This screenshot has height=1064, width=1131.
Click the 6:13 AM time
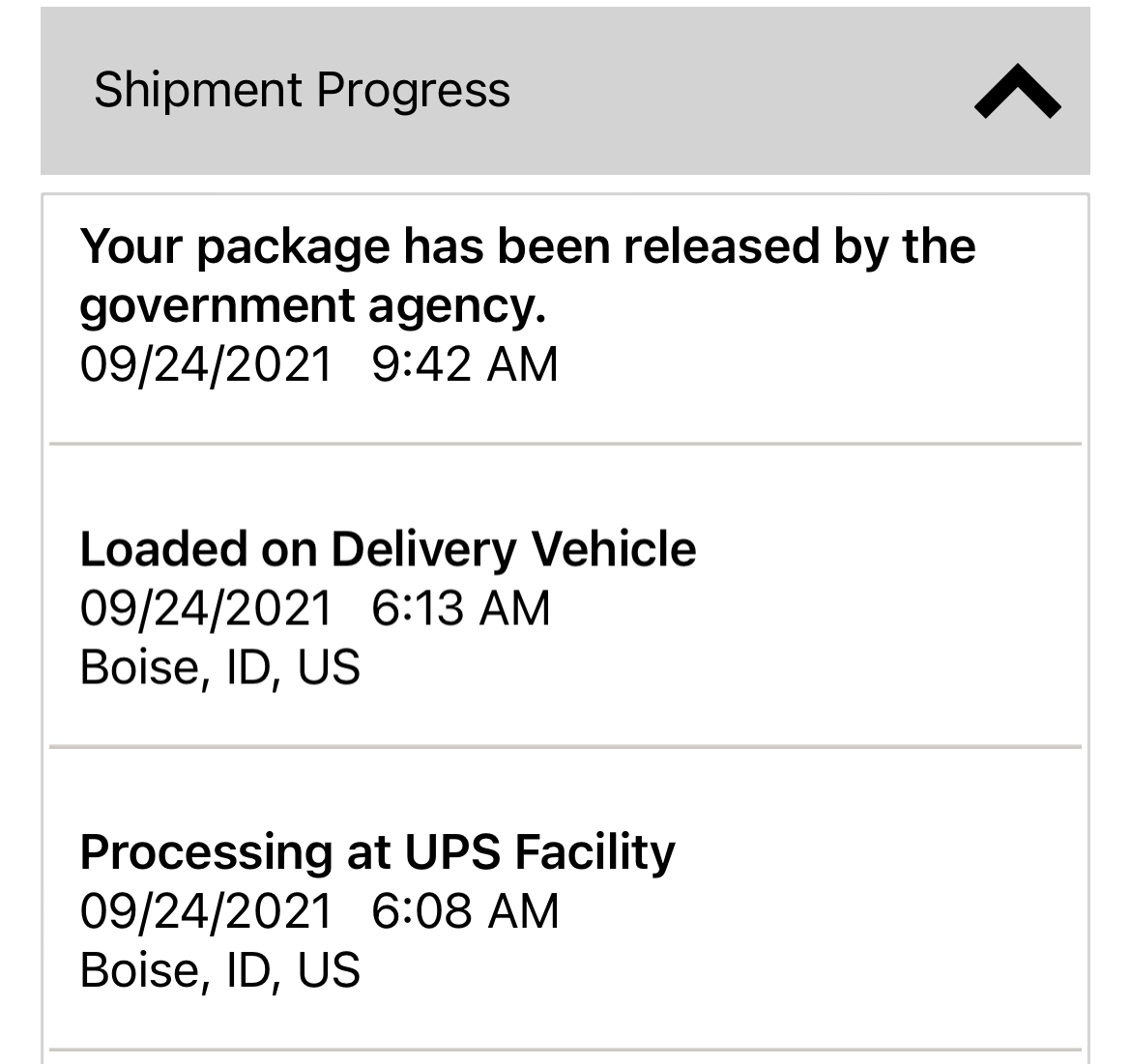(x=461, y=609)
